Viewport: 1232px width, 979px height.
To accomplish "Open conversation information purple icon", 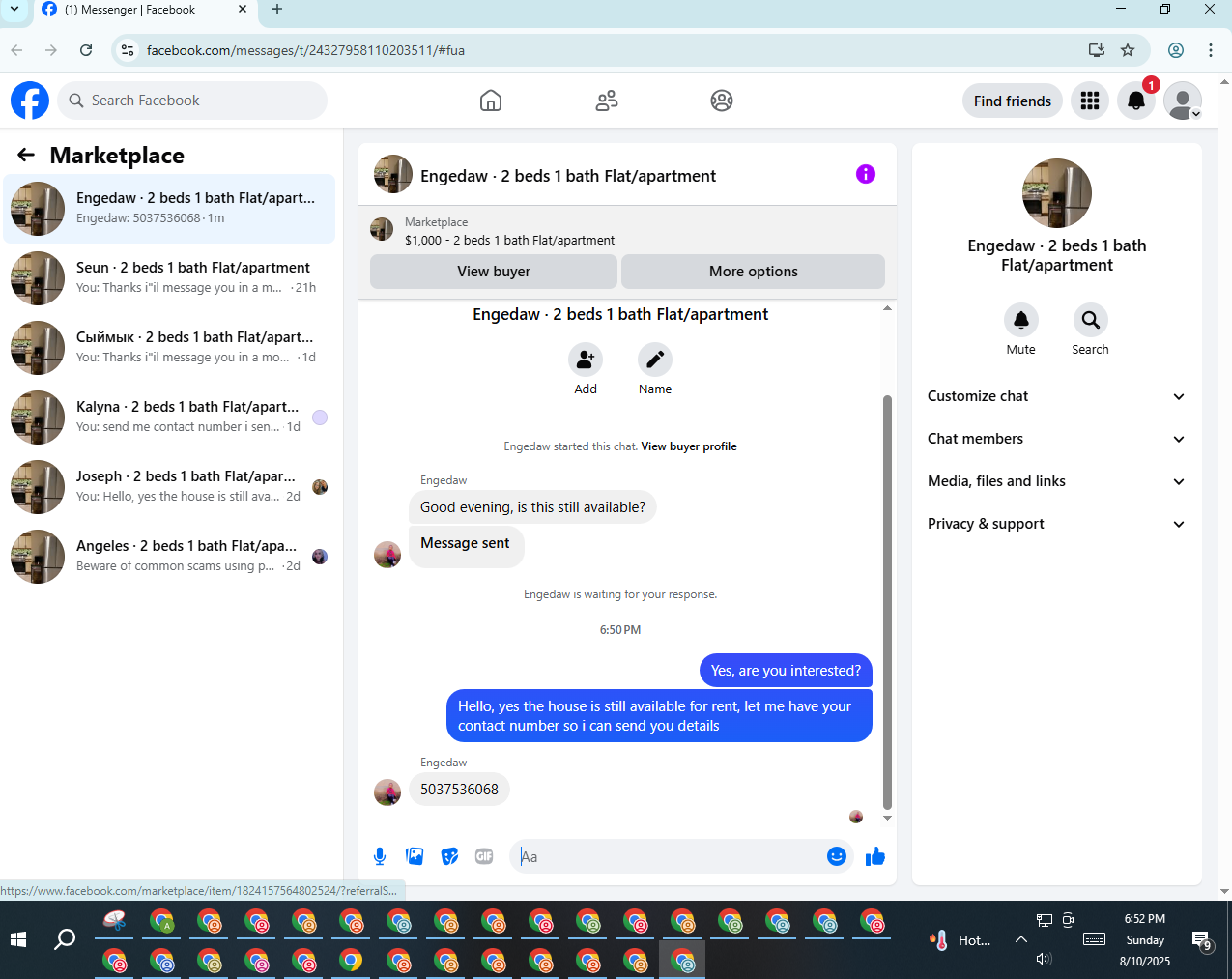I will pos(866,174).
